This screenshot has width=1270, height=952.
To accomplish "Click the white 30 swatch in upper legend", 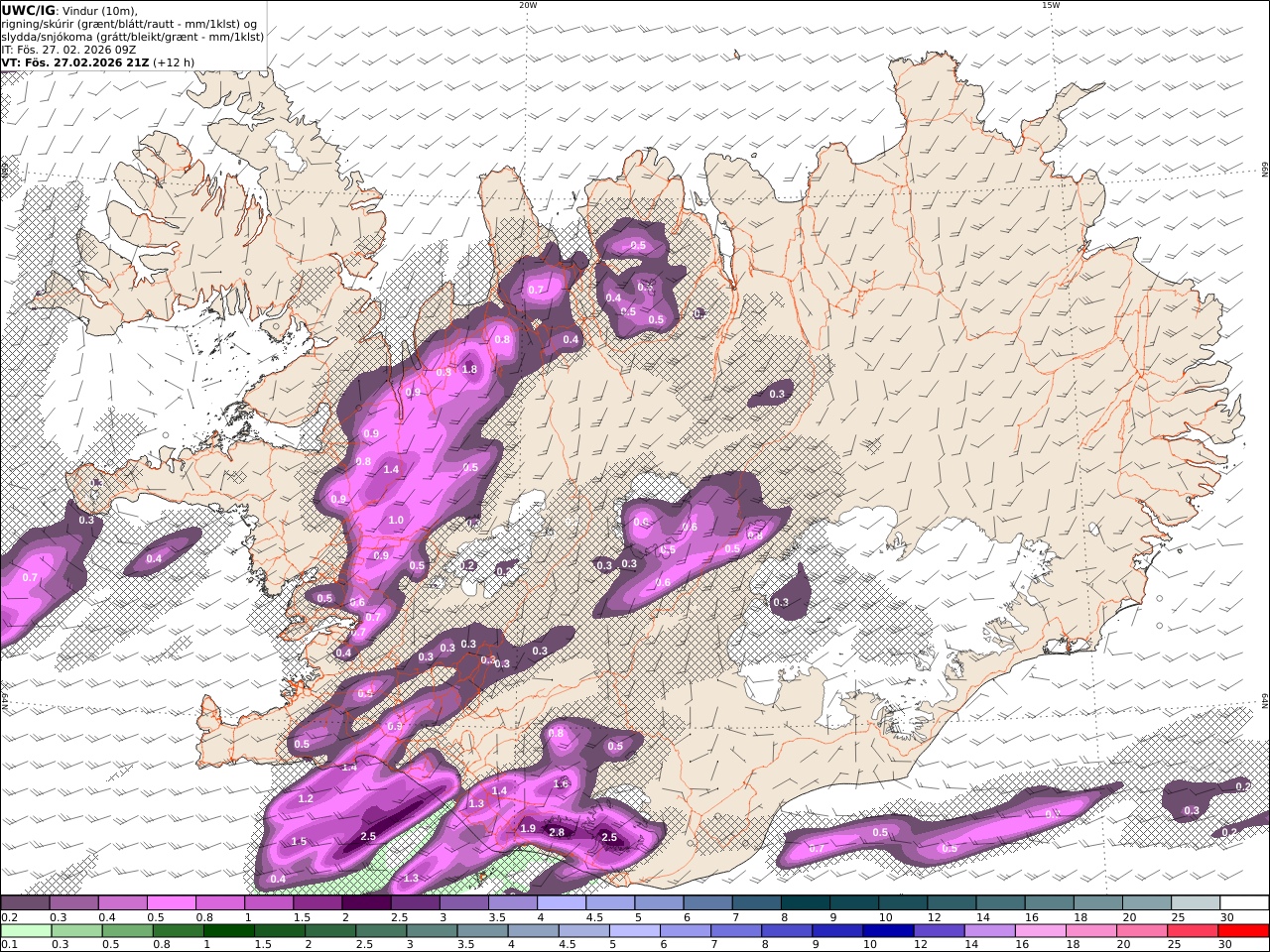I will click(1243, 903).
